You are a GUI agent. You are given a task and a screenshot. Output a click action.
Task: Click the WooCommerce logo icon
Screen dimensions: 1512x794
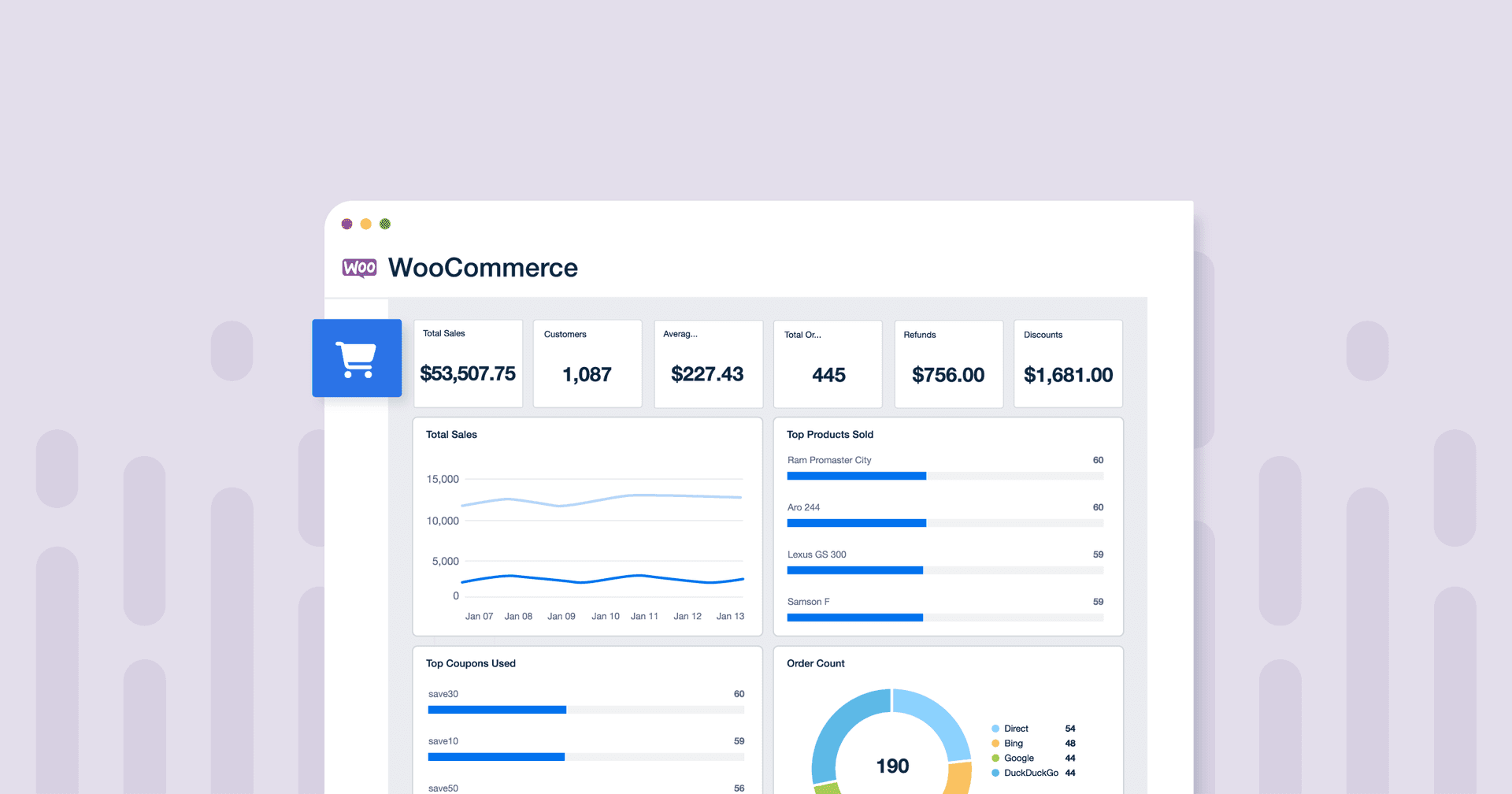[x=359, y=268]
